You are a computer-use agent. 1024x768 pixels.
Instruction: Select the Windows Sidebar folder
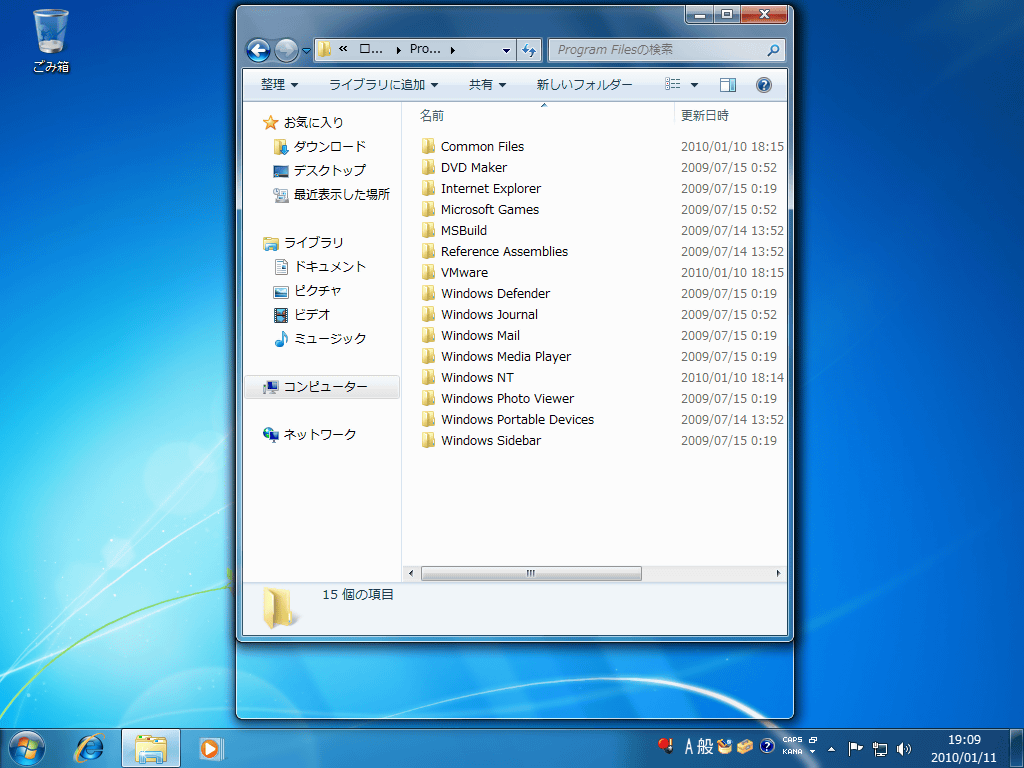coord(481,441)
